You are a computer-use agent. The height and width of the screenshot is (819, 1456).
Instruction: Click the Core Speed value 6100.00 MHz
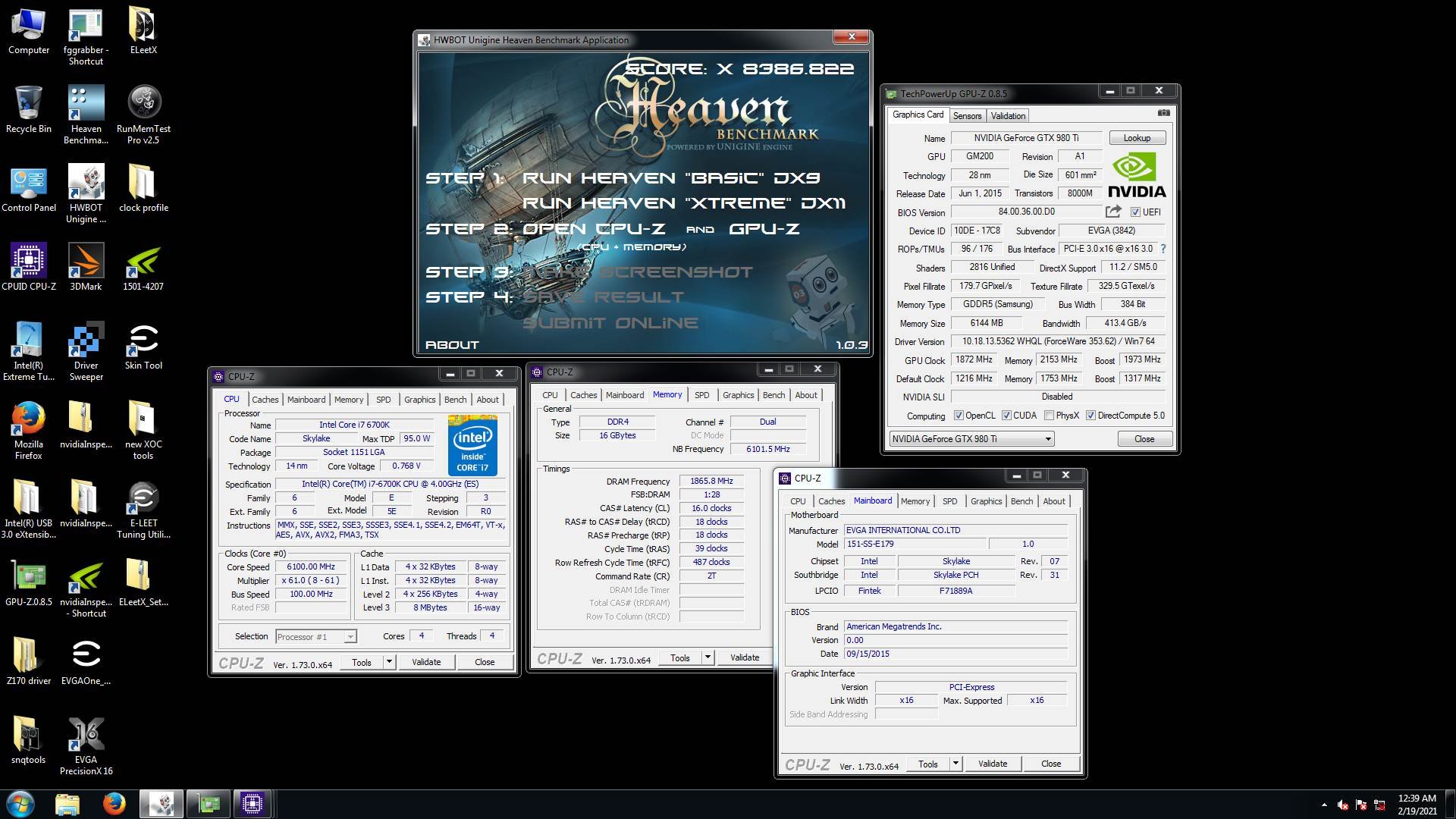tap(311, 567)
